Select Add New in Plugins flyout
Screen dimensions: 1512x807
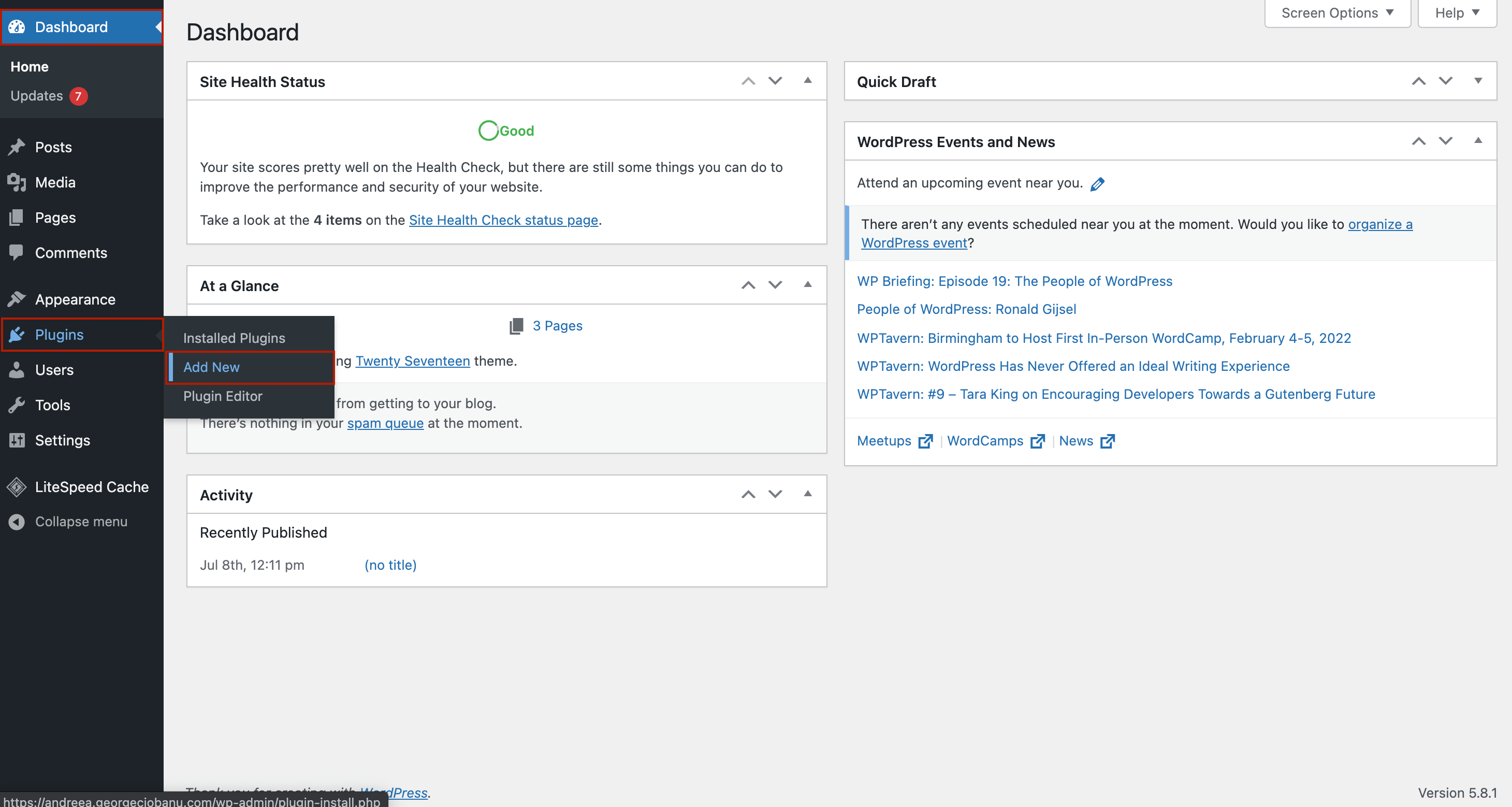coord(211,367)
